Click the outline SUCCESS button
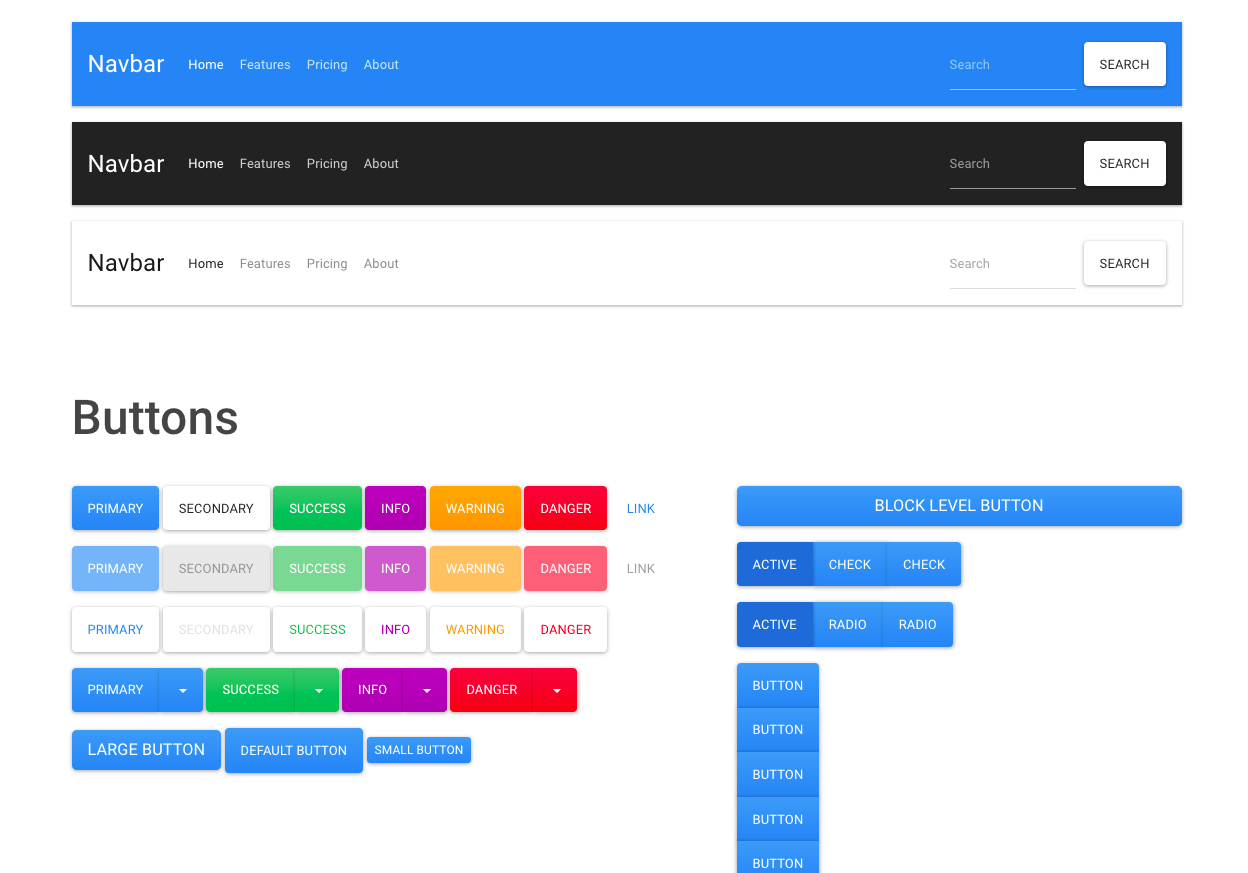The image size is (1248, 873). click(x=317, y=629)
